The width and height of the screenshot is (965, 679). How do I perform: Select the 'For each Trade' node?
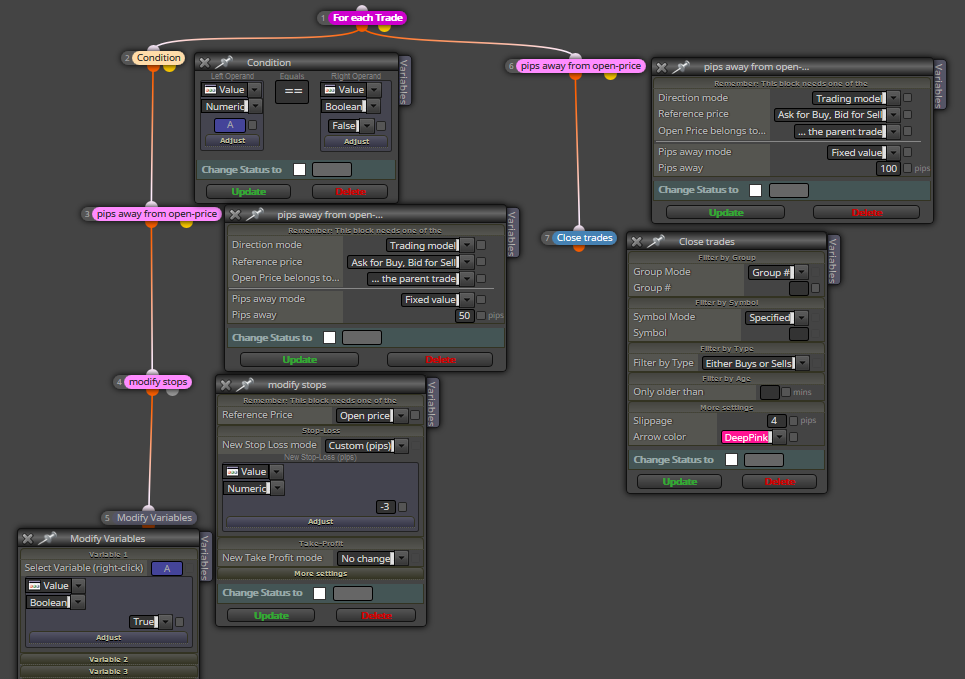(367, 18)
